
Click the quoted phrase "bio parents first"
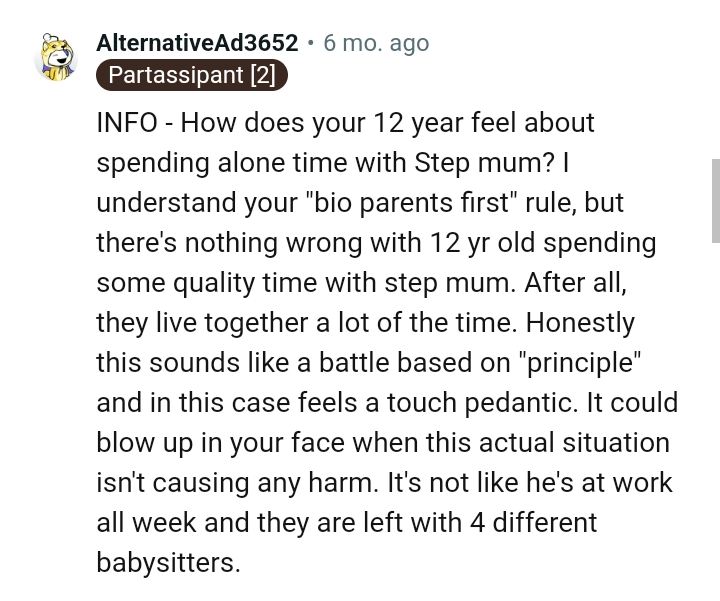(411, 203)
